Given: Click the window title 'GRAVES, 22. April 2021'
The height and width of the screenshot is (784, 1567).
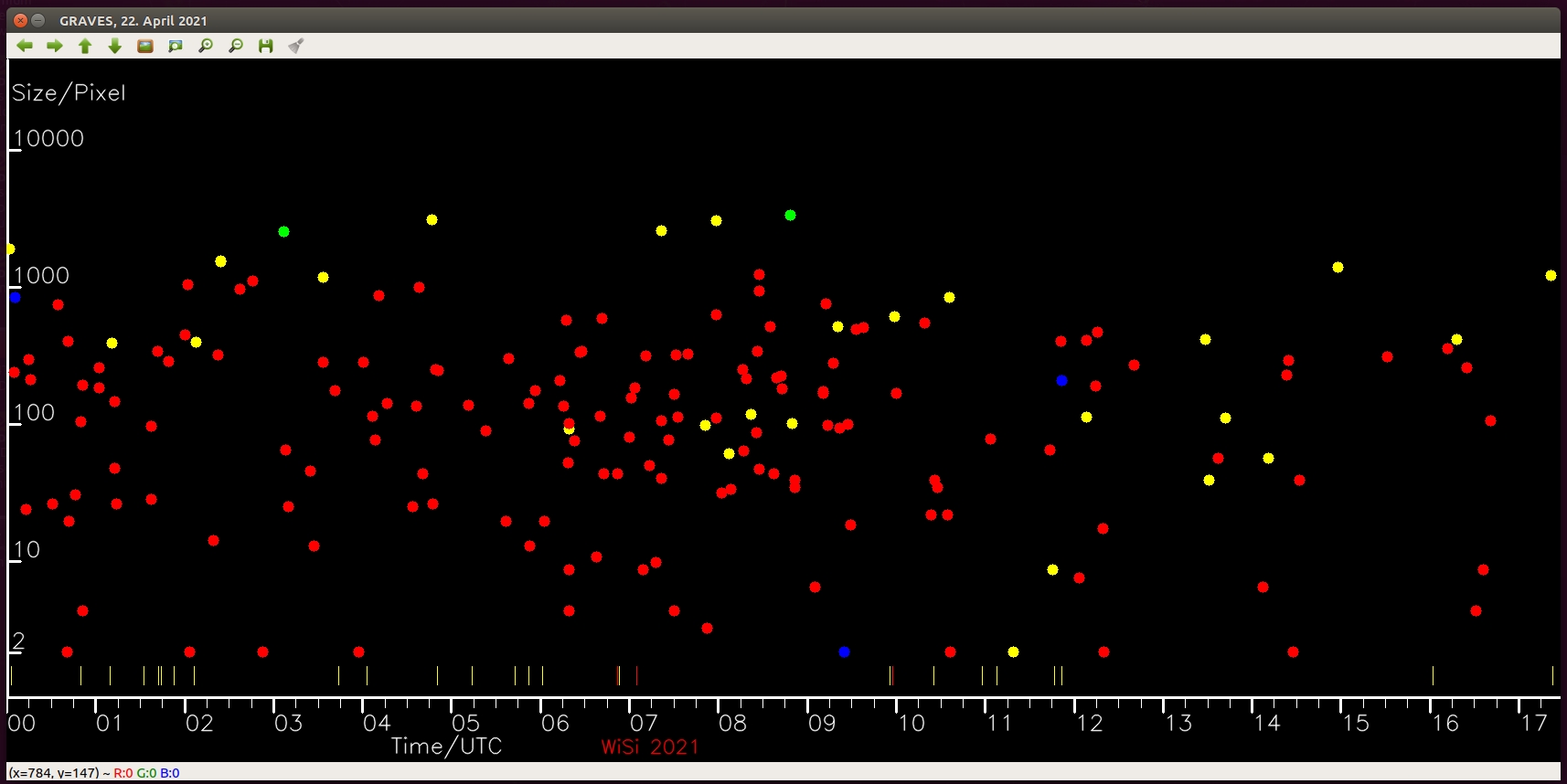Looking at the screenshot, I should pos(133,20).
